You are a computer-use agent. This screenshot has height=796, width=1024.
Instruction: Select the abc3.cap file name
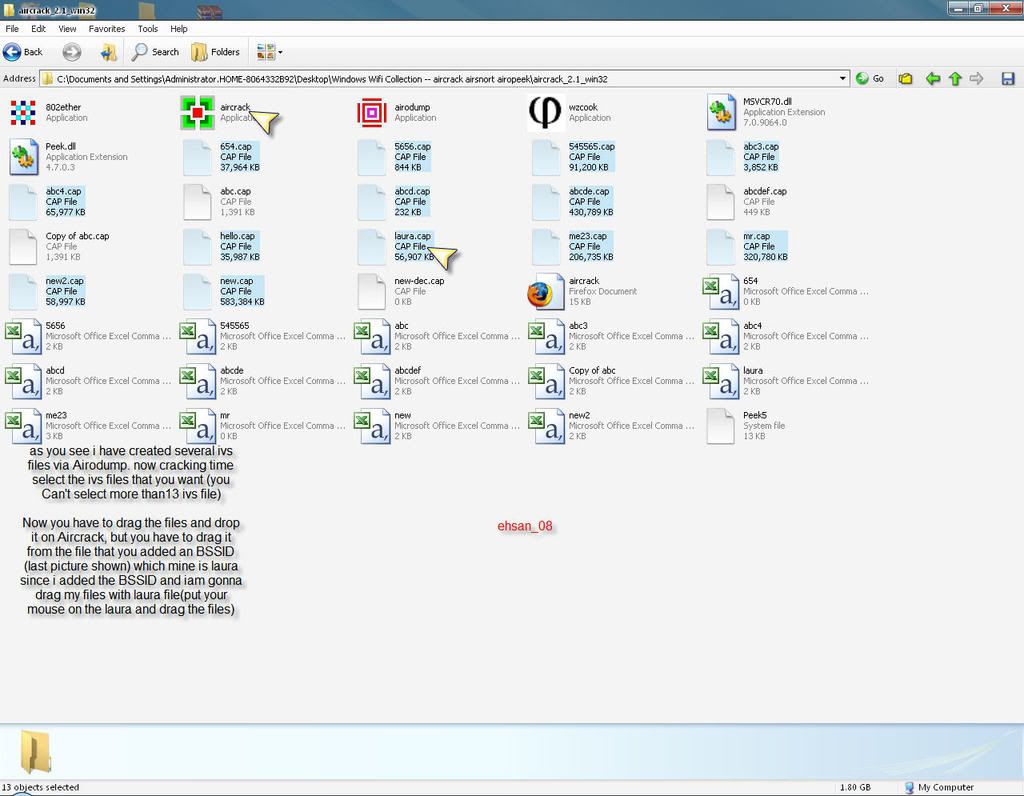pyautogui.click(x=761, y=146)
